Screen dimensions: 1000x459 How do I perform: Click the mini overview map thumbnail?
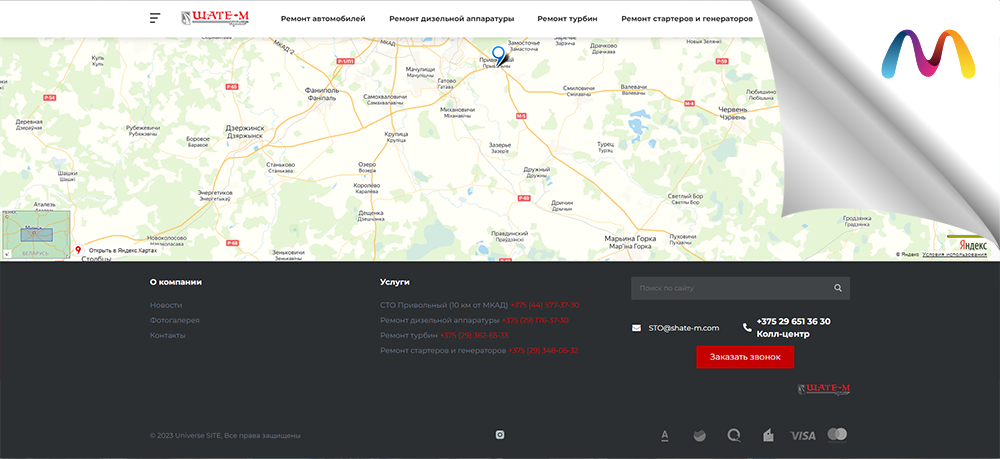36,235
